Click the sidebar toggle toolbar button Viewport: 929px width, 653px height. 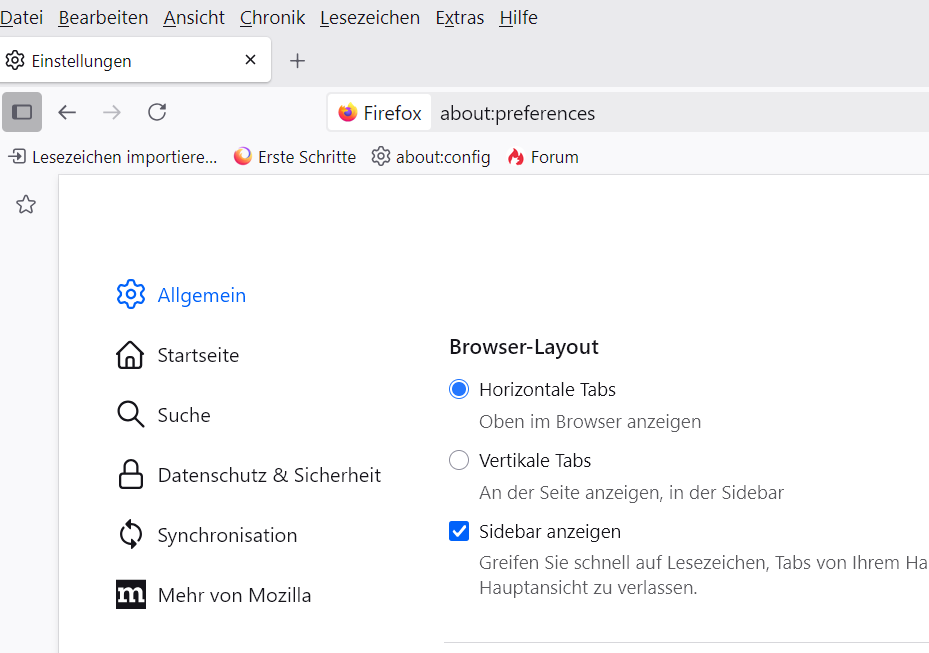coord(22,112)
